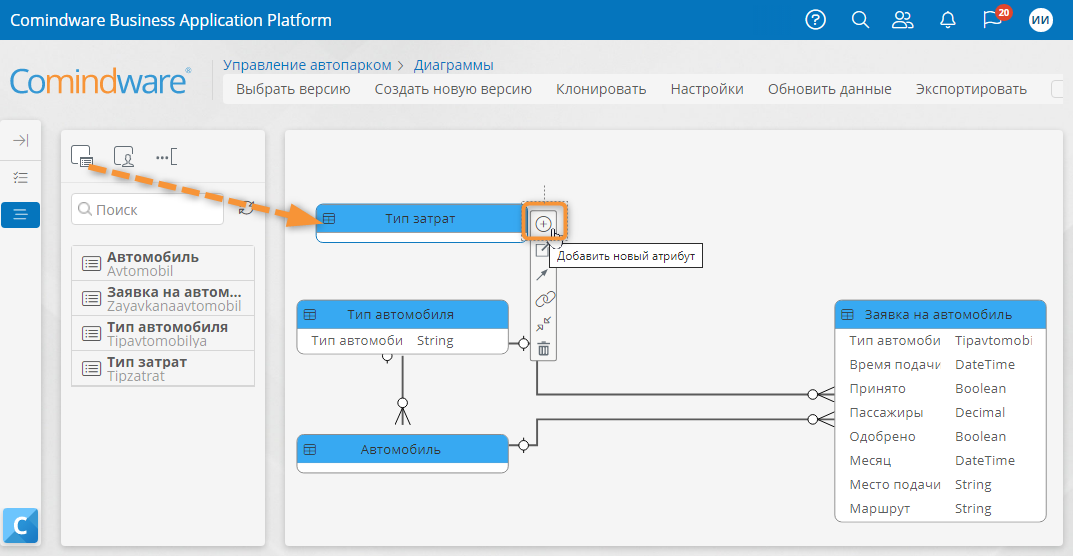Click the Tipavtomobi attribute row in Заявка
The height and width of the screenshot is (556, 1073).
coord(940,341)
